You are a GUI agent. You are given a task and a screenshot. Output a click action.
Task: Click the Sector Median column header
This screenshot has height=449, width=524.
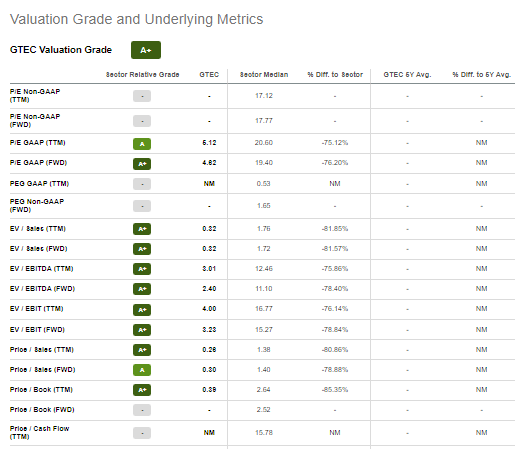[264, 74]
